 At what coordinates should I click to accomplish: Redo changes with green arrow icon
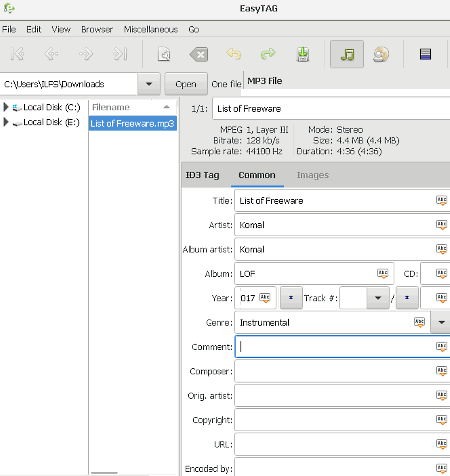coord(268,54)
